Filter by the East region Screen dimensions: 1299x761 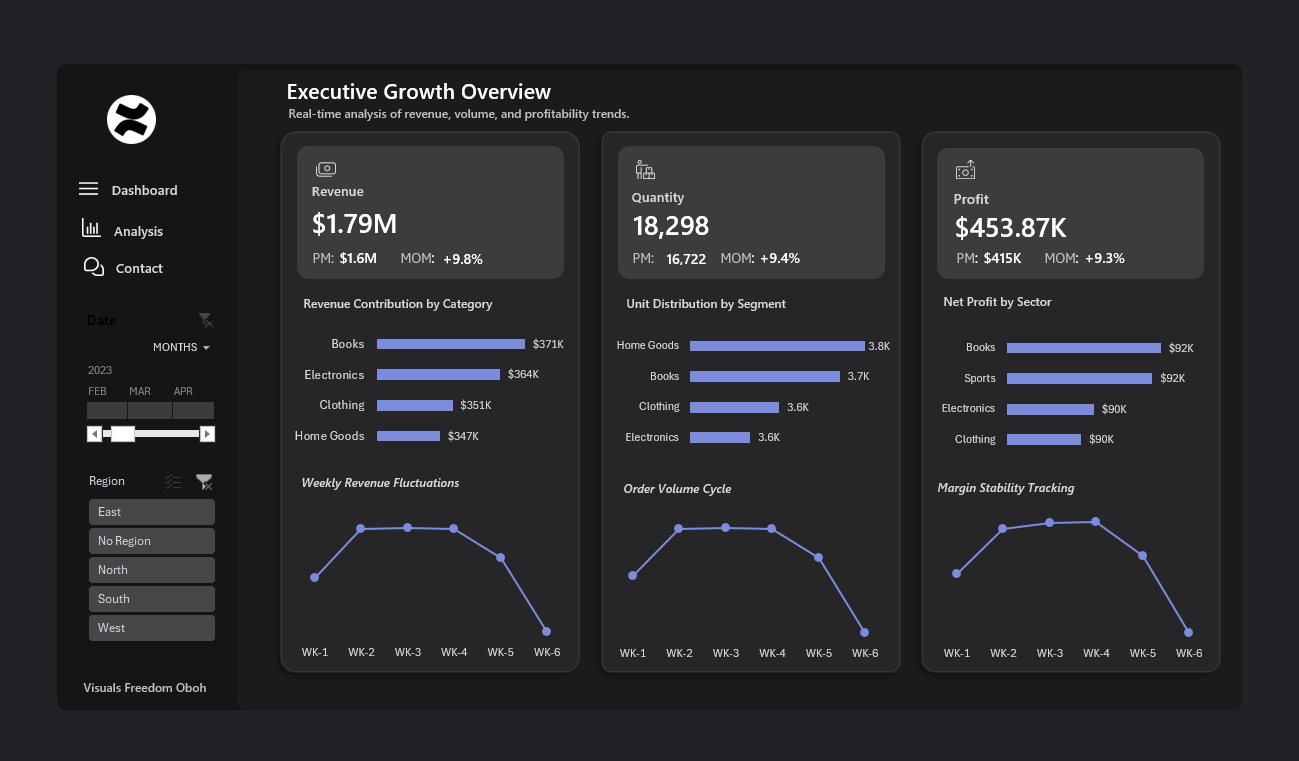point(151,512)
